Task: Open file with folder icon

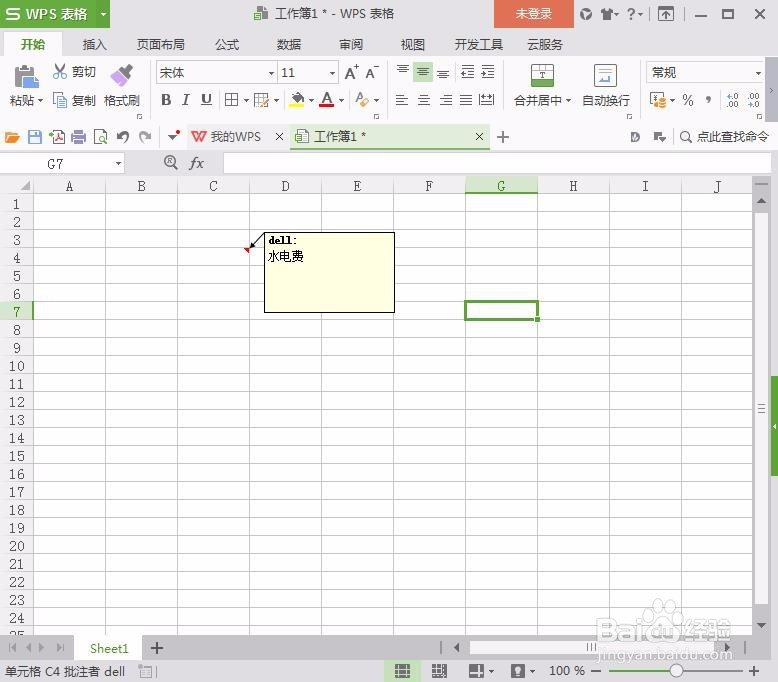Action: [x=12, y=137]
